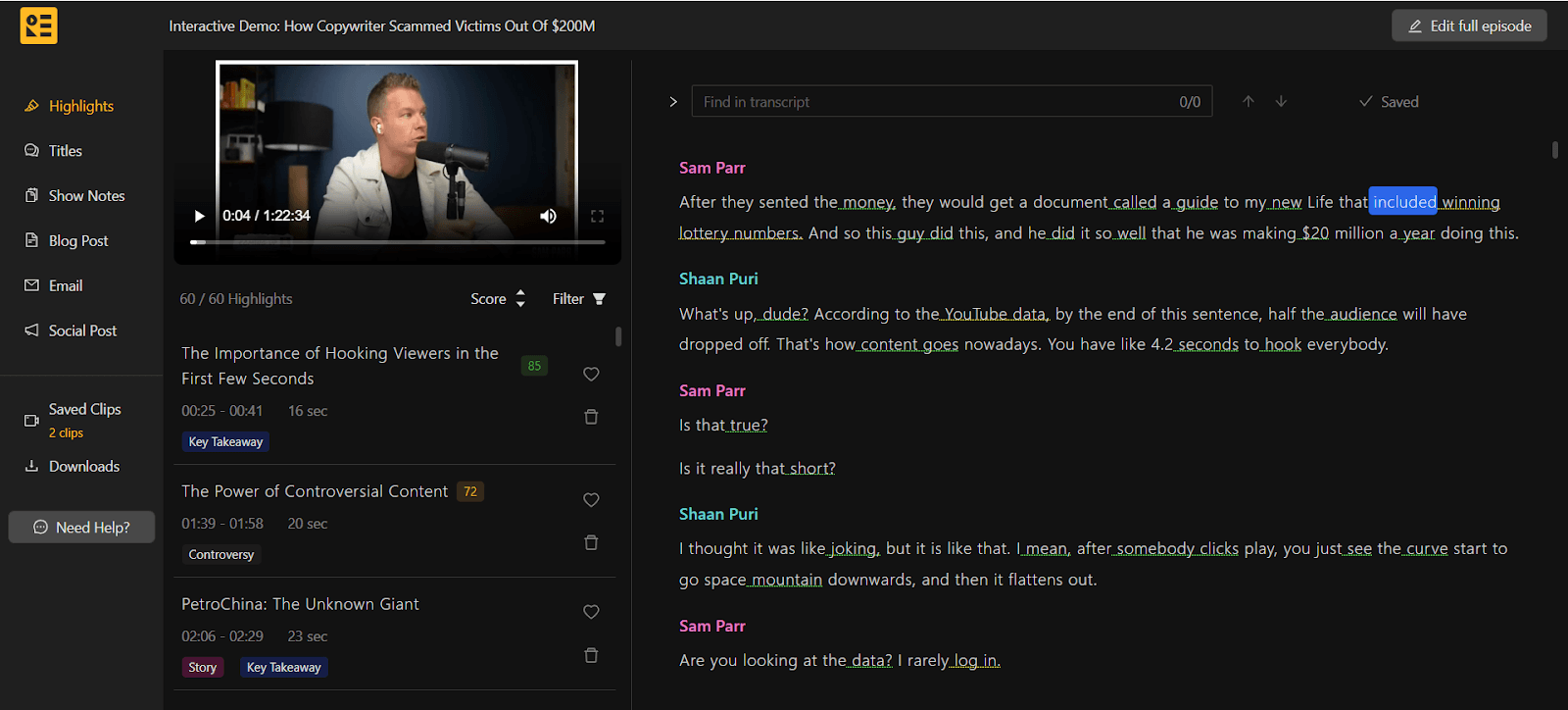This screenshot has height=710, width=1568.
Task: Favorite 'Power of Controversial Content' highlight
Action: click(x=591, y=499)
